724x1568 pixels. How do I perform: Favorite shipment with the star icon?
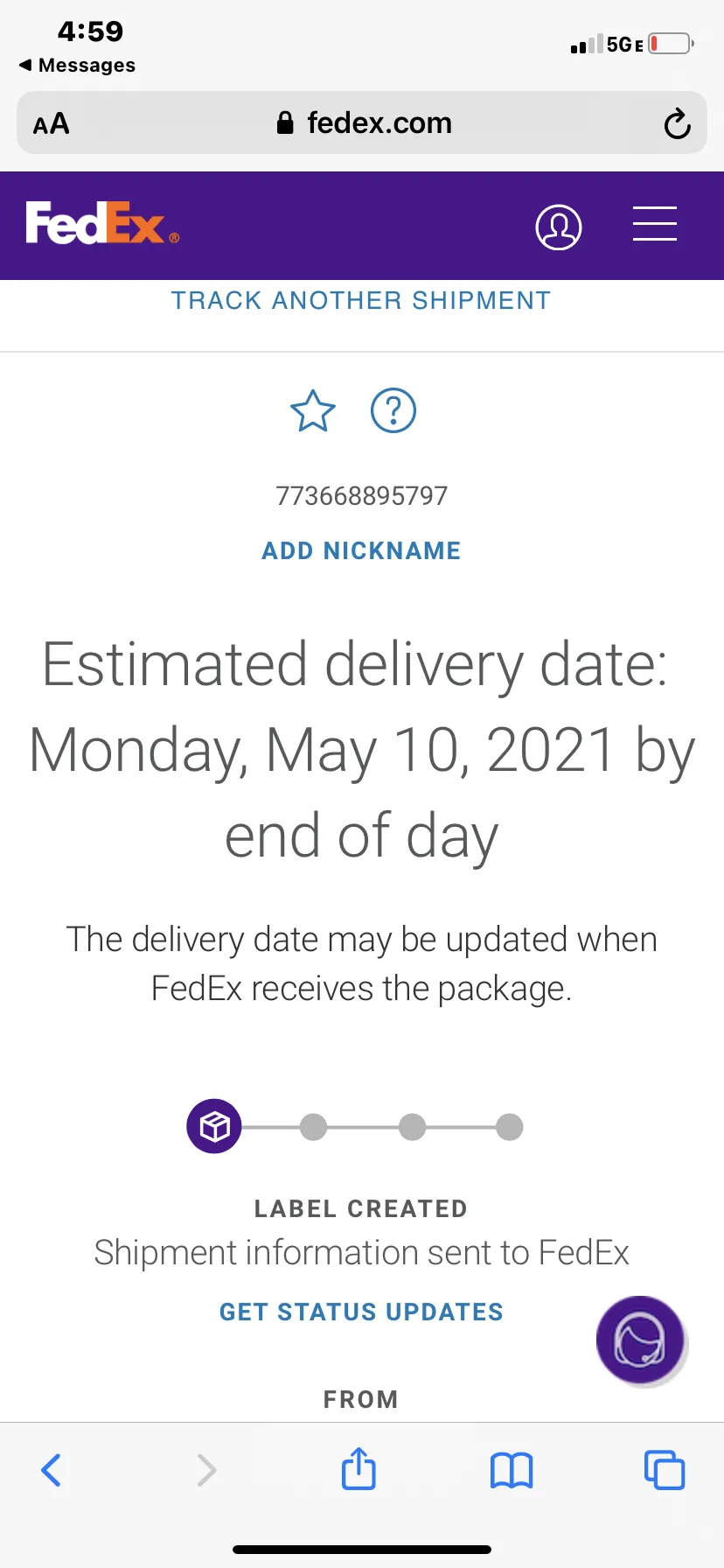pyautogui.click(x=313, y=410)
